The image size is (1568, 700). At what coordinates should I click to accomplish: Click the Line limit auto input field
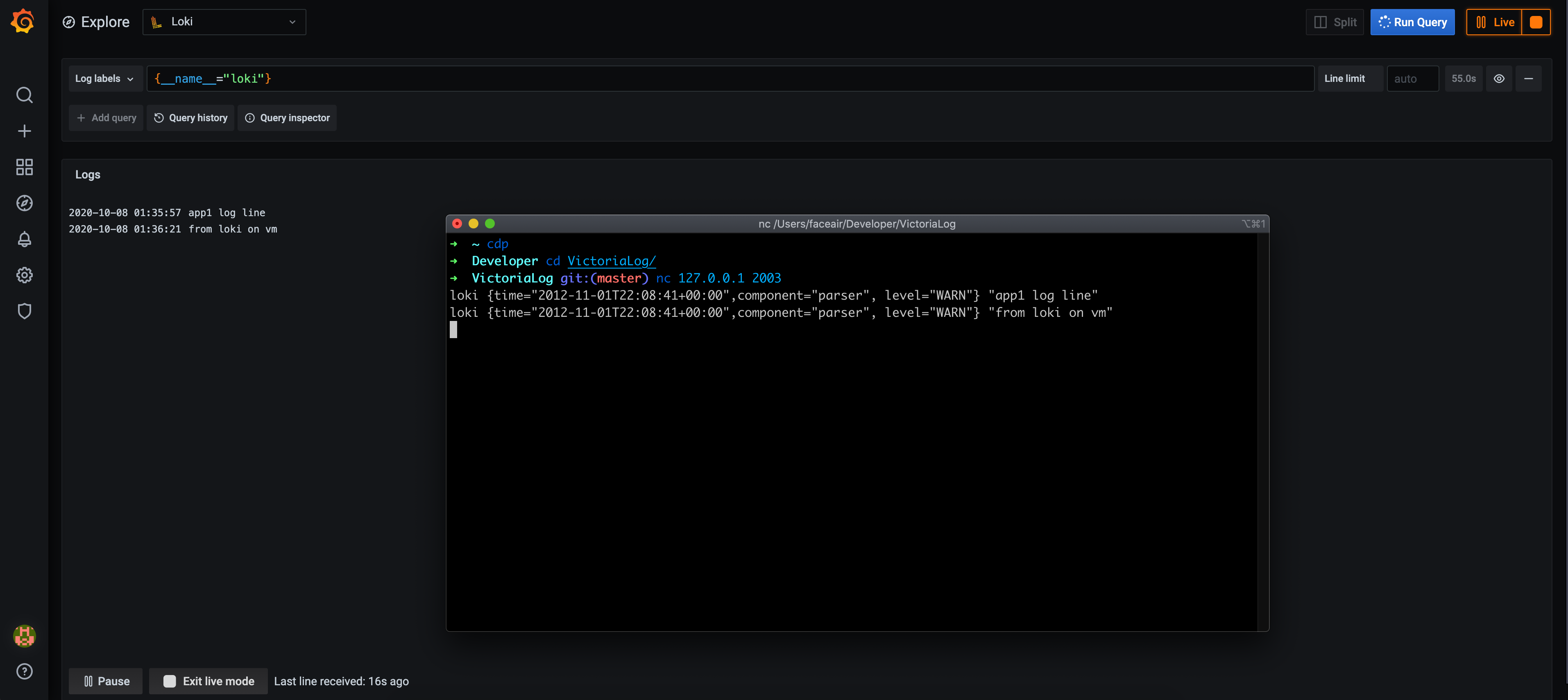[x=1412, y=79]
